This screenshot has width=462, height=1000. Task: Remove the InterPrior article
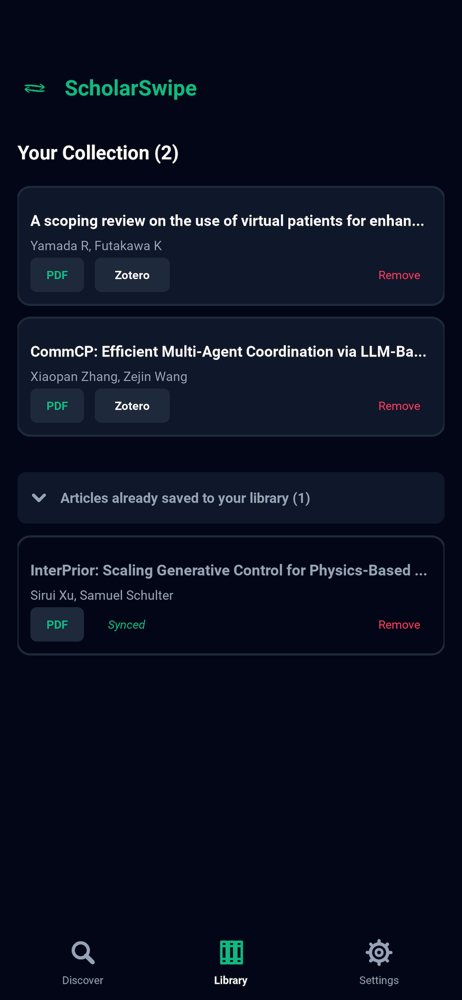(x=399, y=625)
